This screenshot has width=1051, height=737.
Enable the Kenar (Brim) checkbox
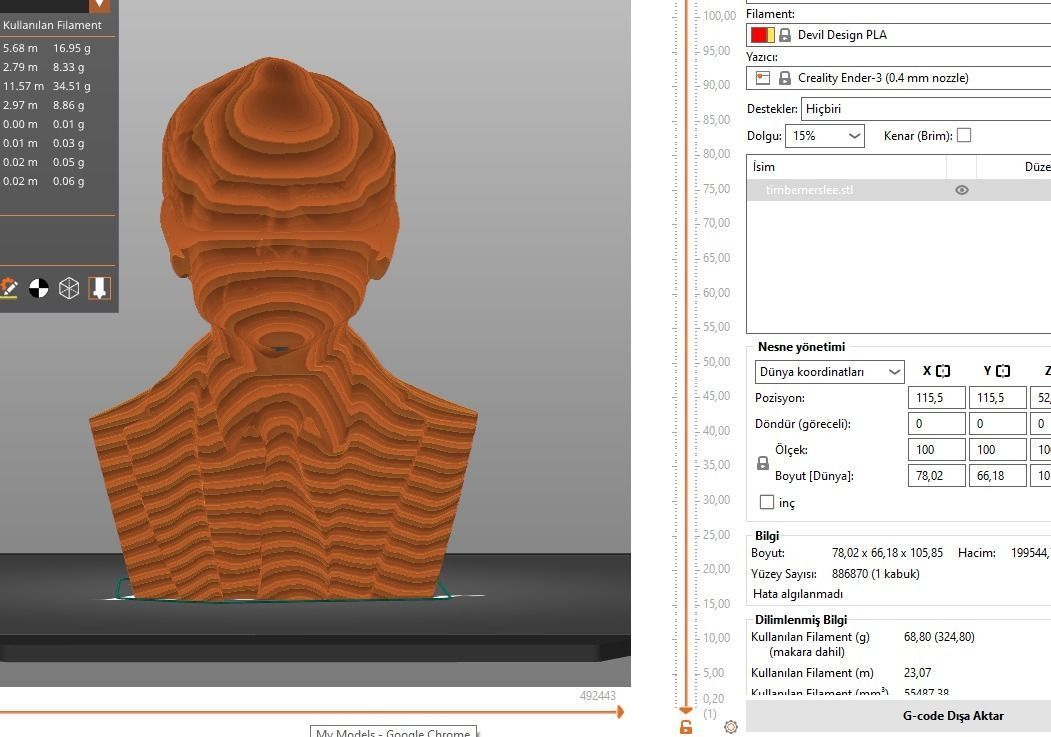[964, 135]
